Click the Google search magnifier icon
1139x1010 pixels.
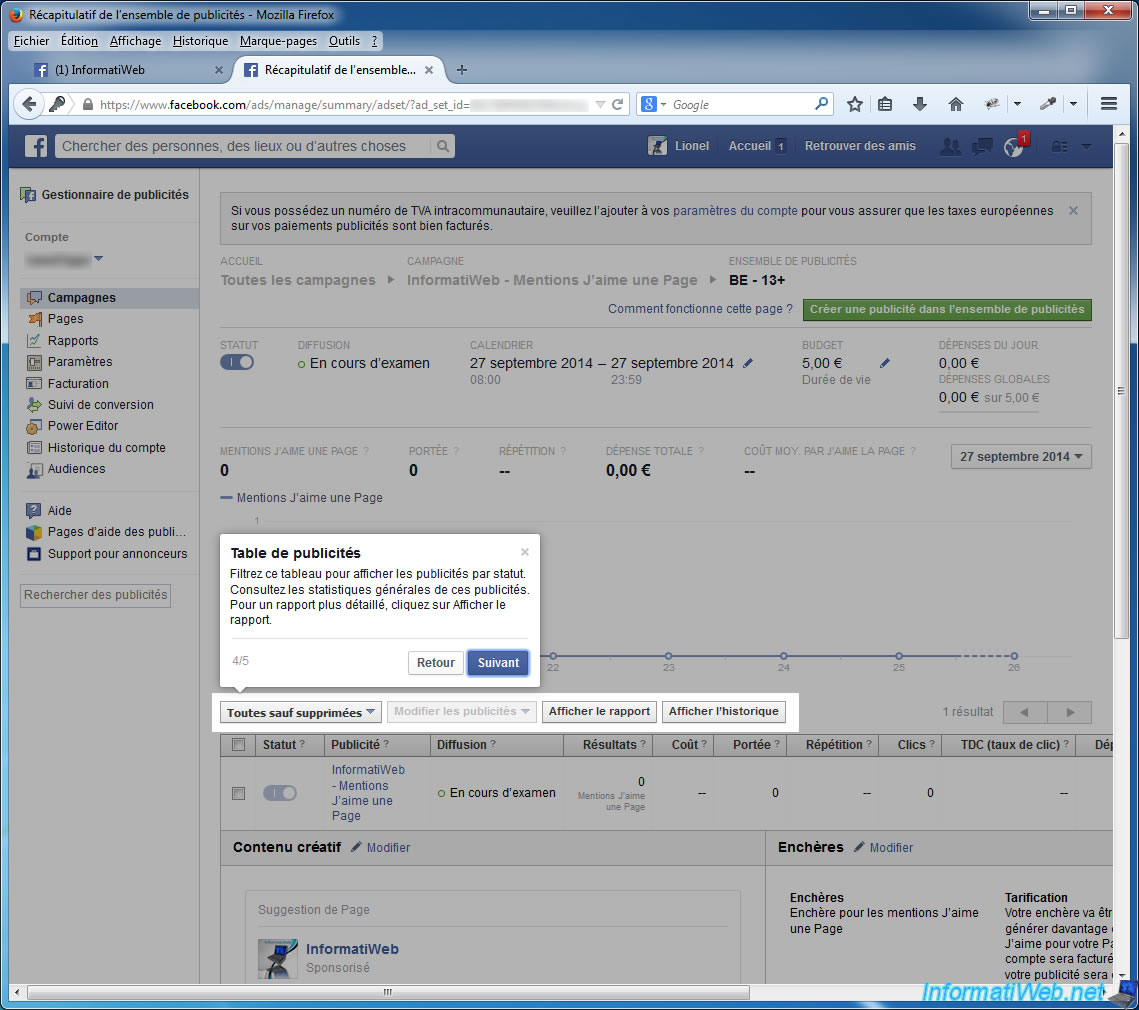(x=822, y=104)
